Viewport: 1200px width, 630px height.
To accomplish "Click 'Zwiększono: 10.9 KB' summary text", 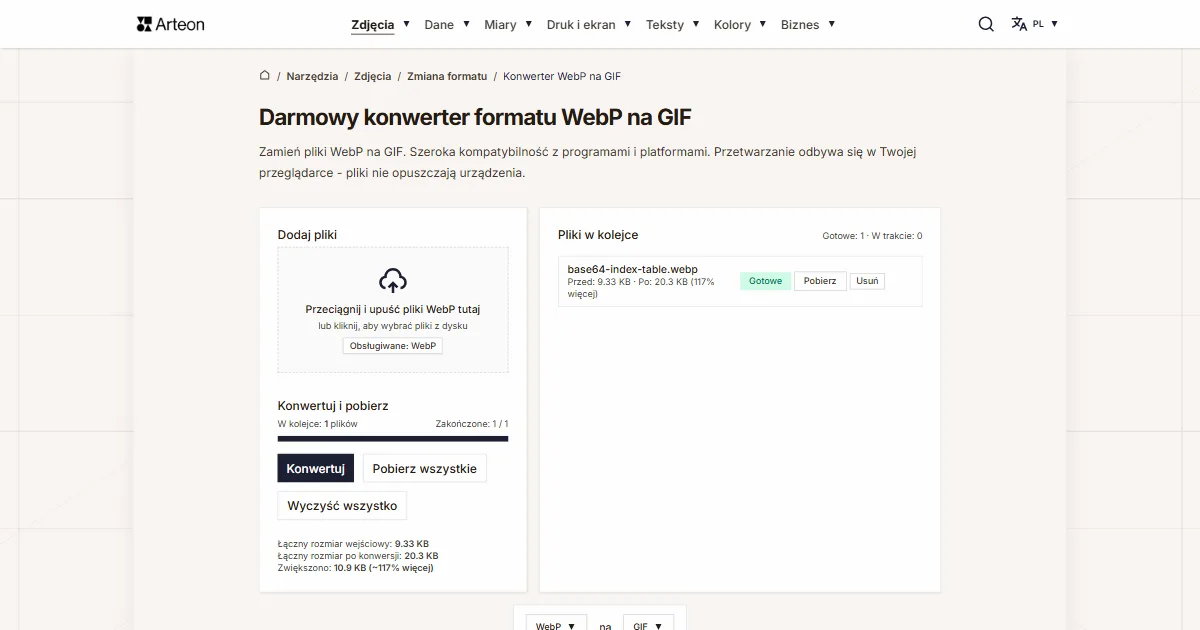I will 355,568.
